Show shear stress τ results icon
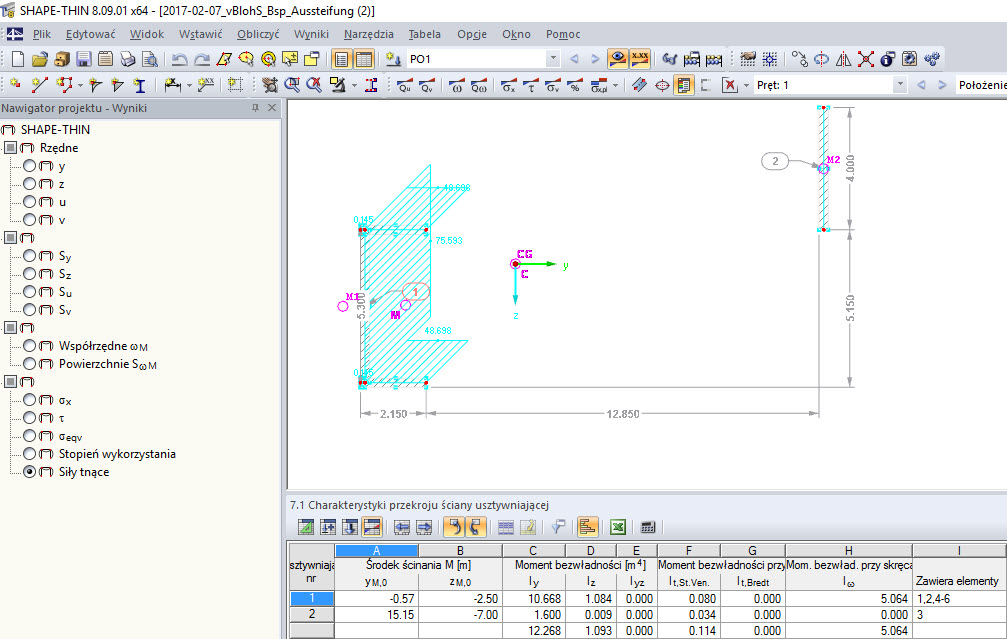This screenshot has width=1007, height=639. click(x=530, y=85)
